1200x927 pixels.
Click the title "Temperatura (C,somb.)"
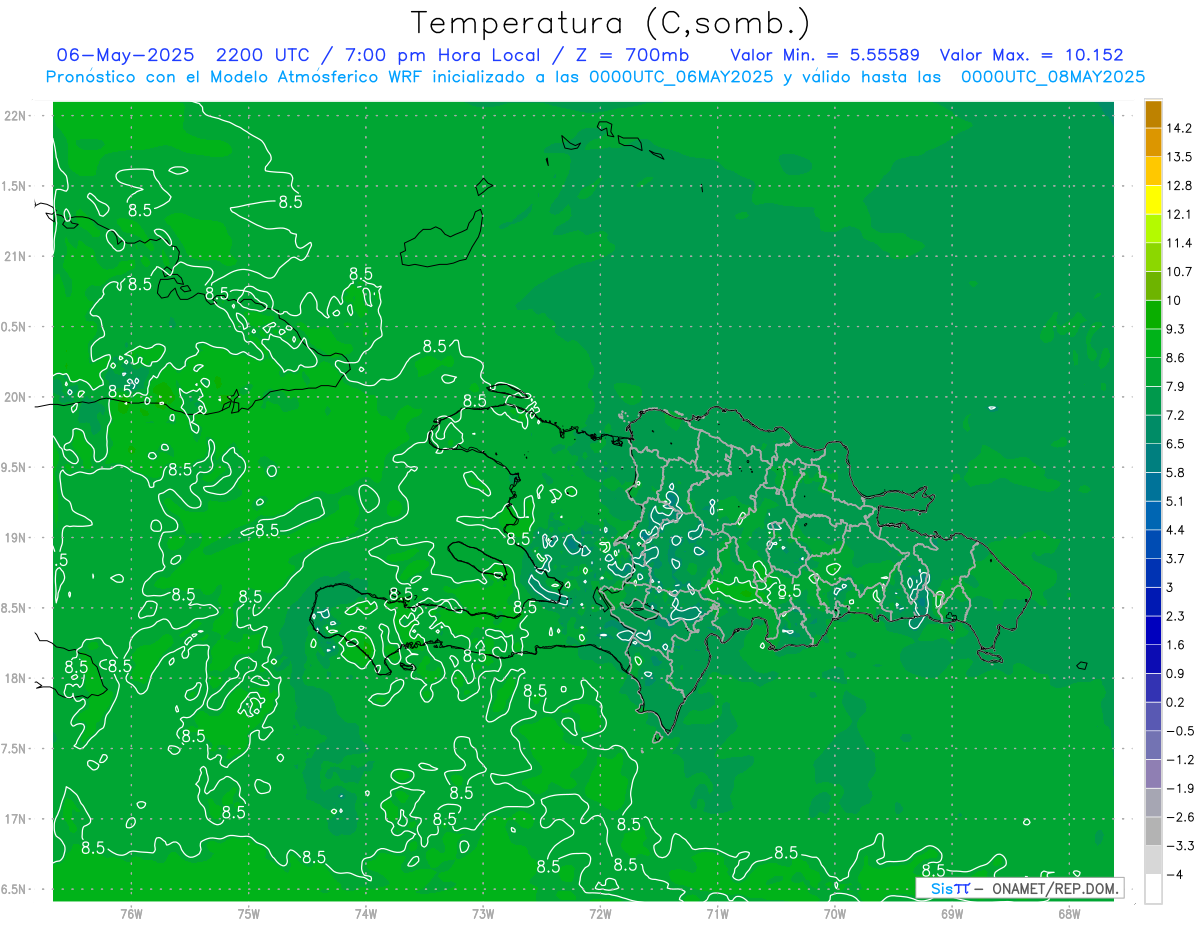(x=611, y=23)
